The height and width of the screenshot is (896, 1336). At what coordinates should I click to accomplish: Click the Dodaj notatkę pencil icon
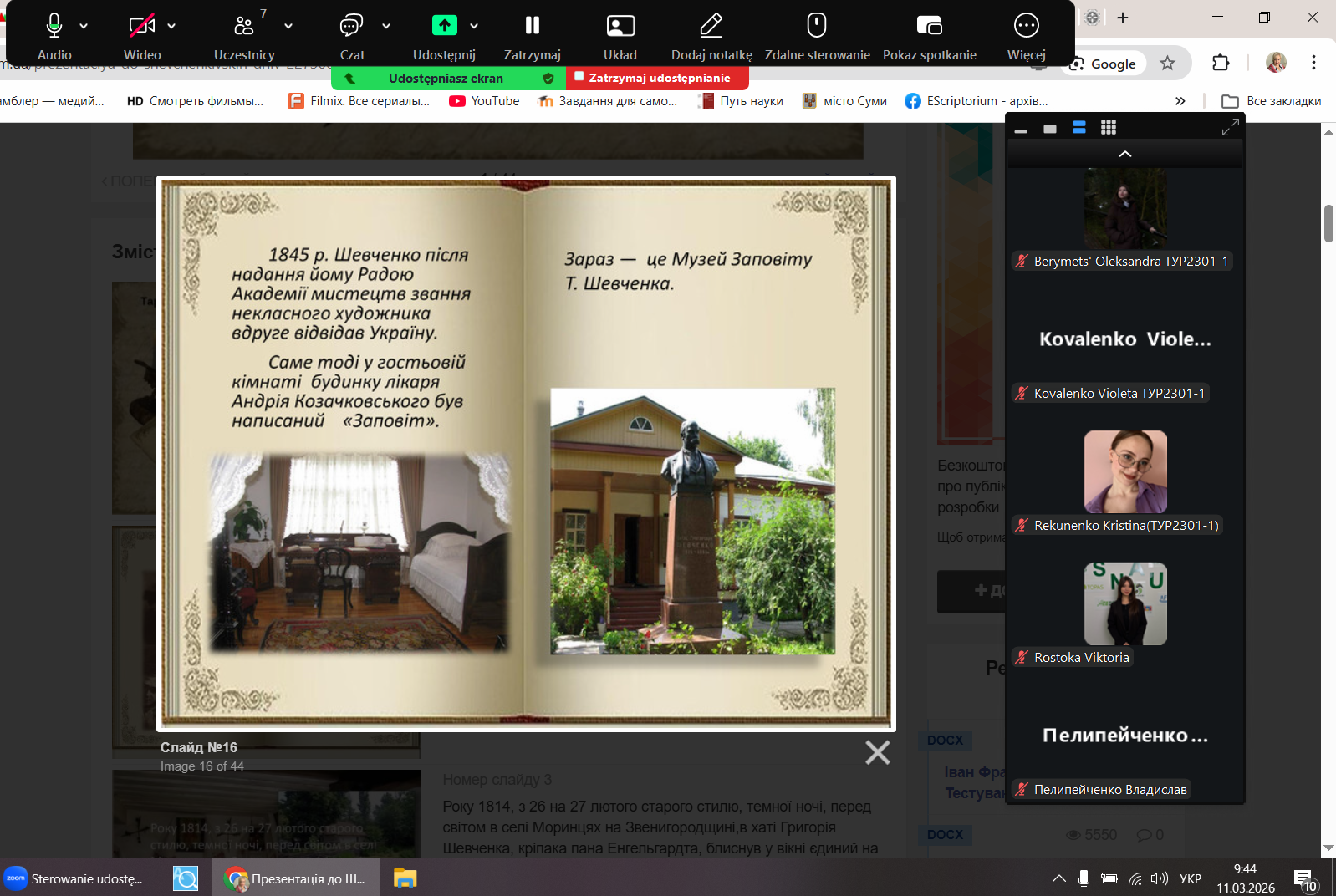[x=711, y=27]
